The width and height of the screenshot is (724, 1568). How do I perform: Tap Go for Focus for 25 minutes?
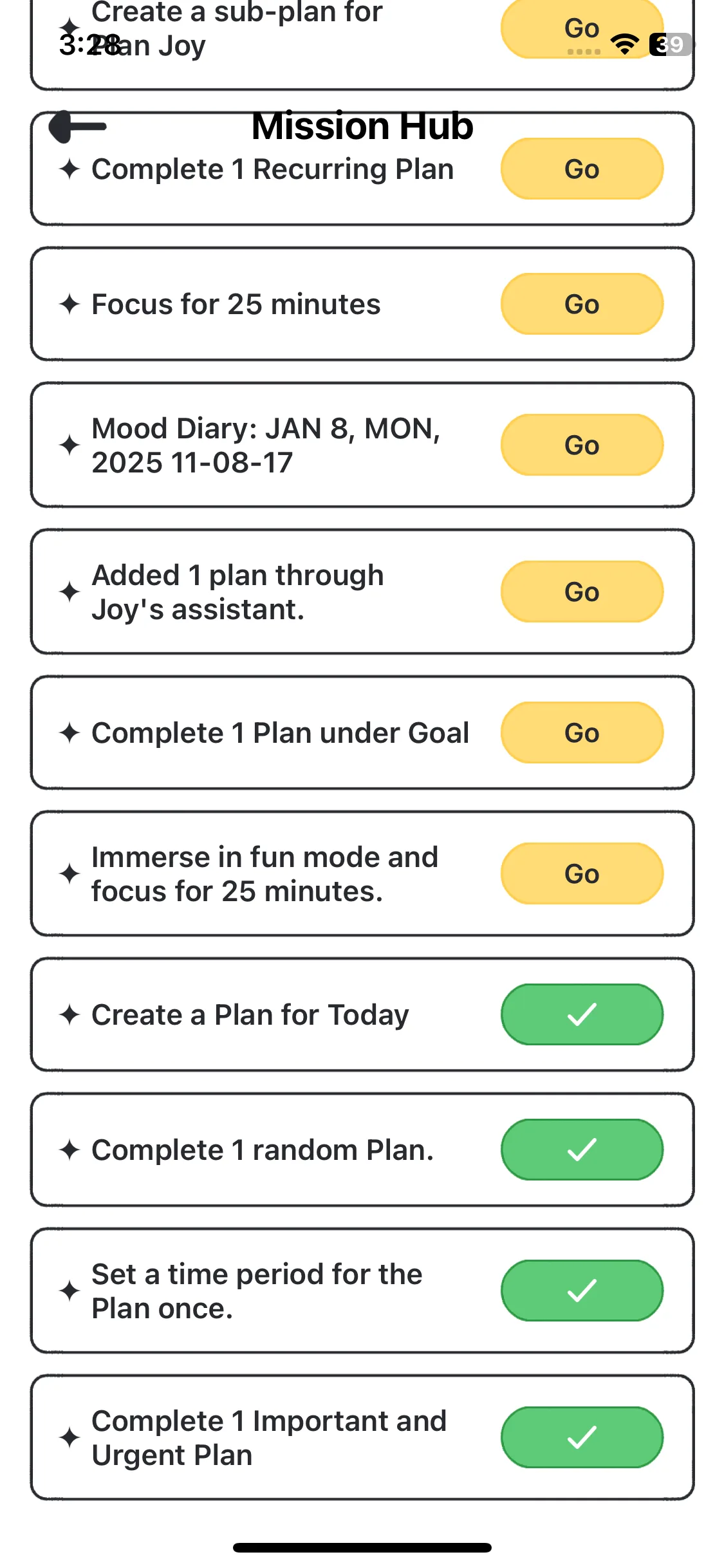pyautogui.click(x=582, y=304)
